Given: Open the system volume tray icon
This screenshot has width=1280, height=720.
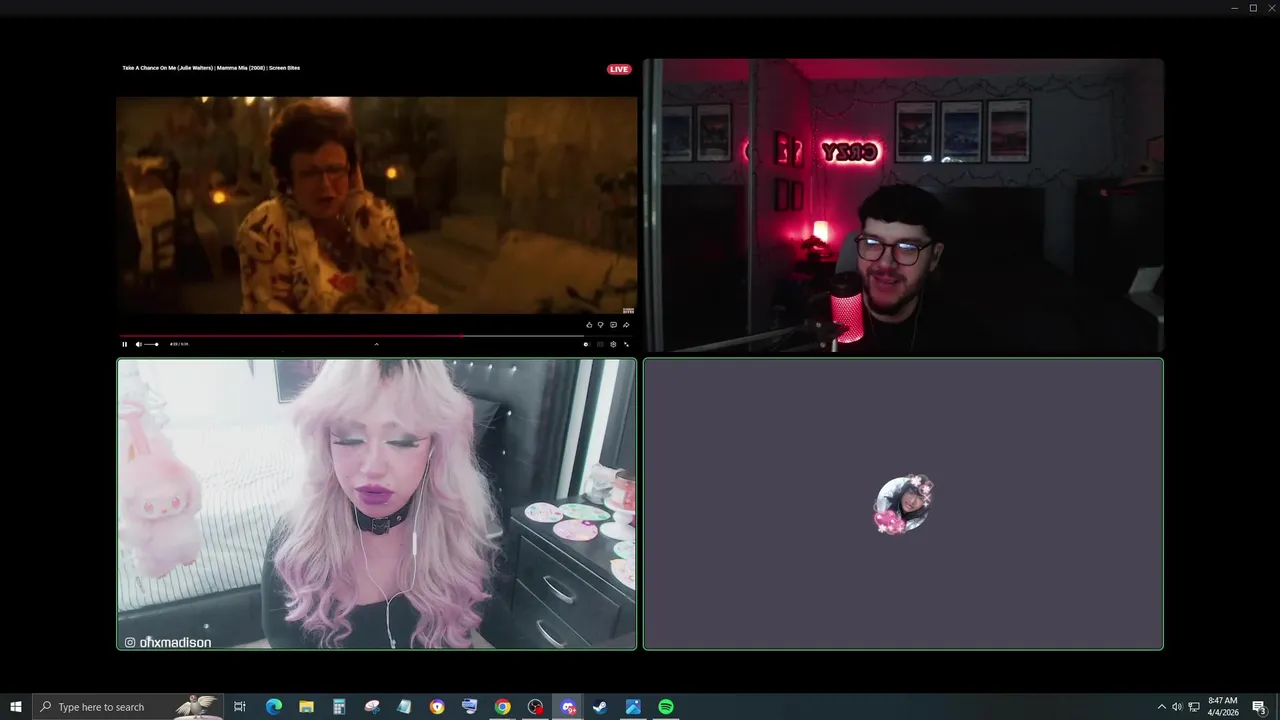Looking at the screenshot, I should (1177, 707).
